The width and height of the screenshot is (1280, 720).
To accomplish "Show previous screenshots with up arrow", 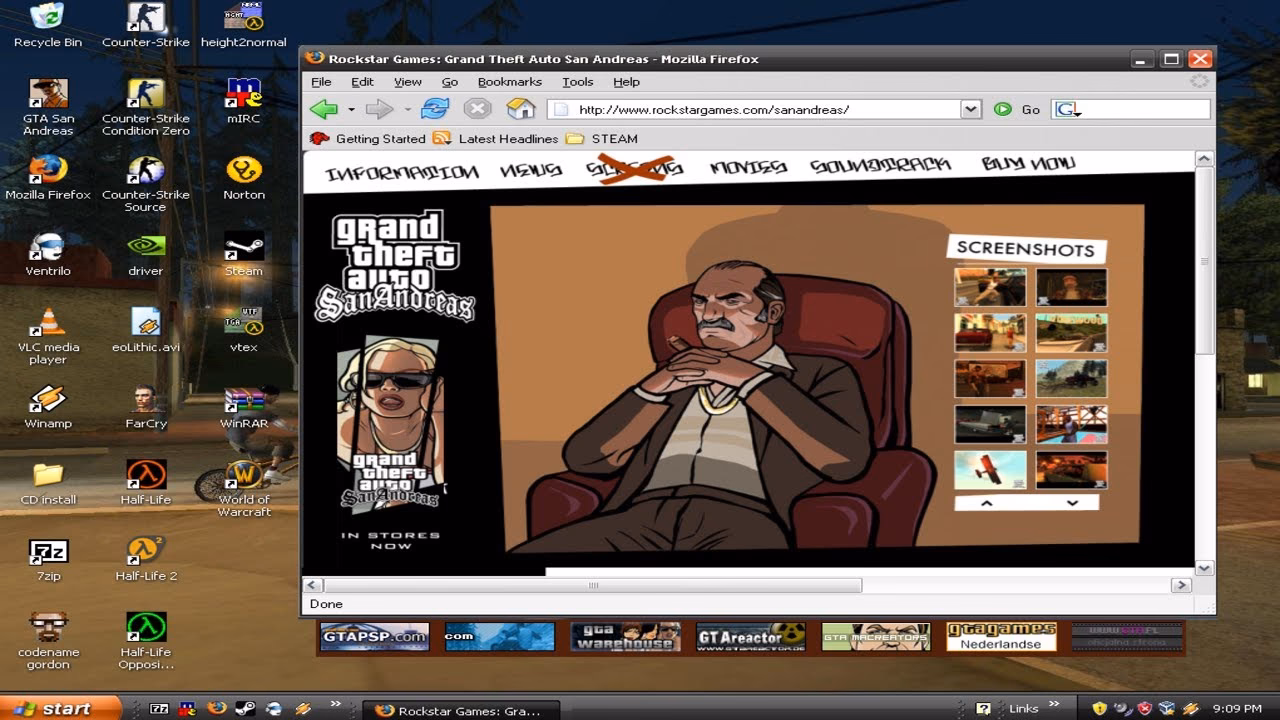I will pos(986,503).
